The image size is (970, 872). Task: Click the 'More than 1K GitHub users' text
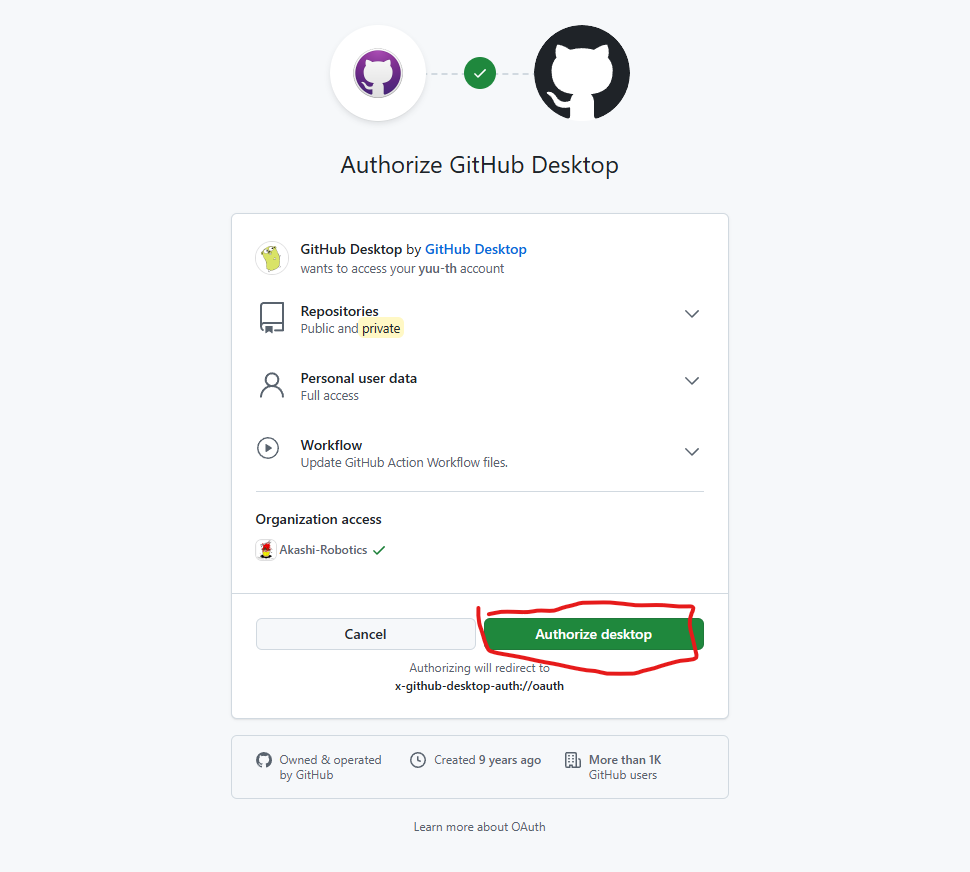[625, 767]
